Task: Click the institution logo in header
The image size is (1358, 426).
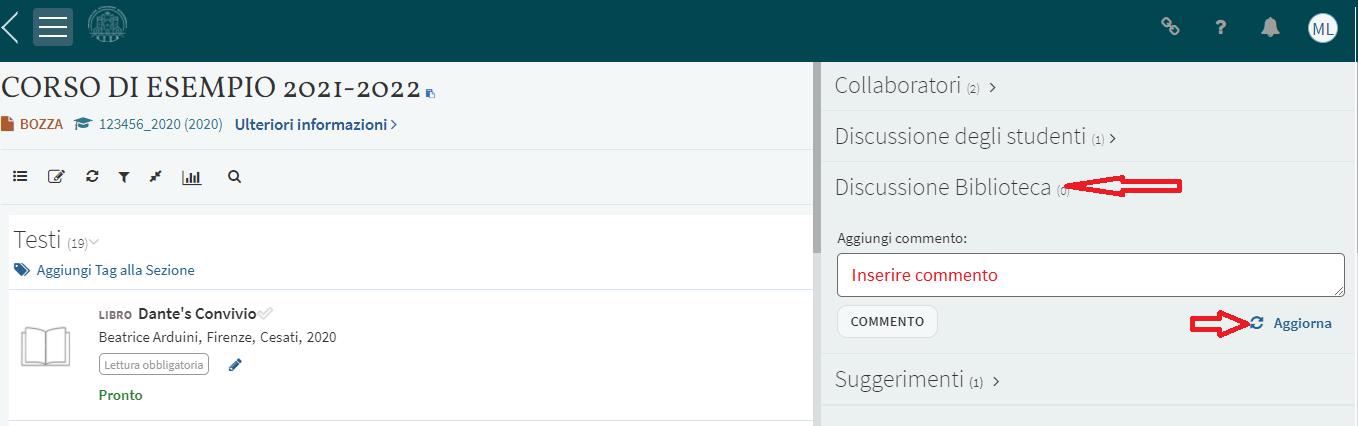Action: (x=108, y=25)
